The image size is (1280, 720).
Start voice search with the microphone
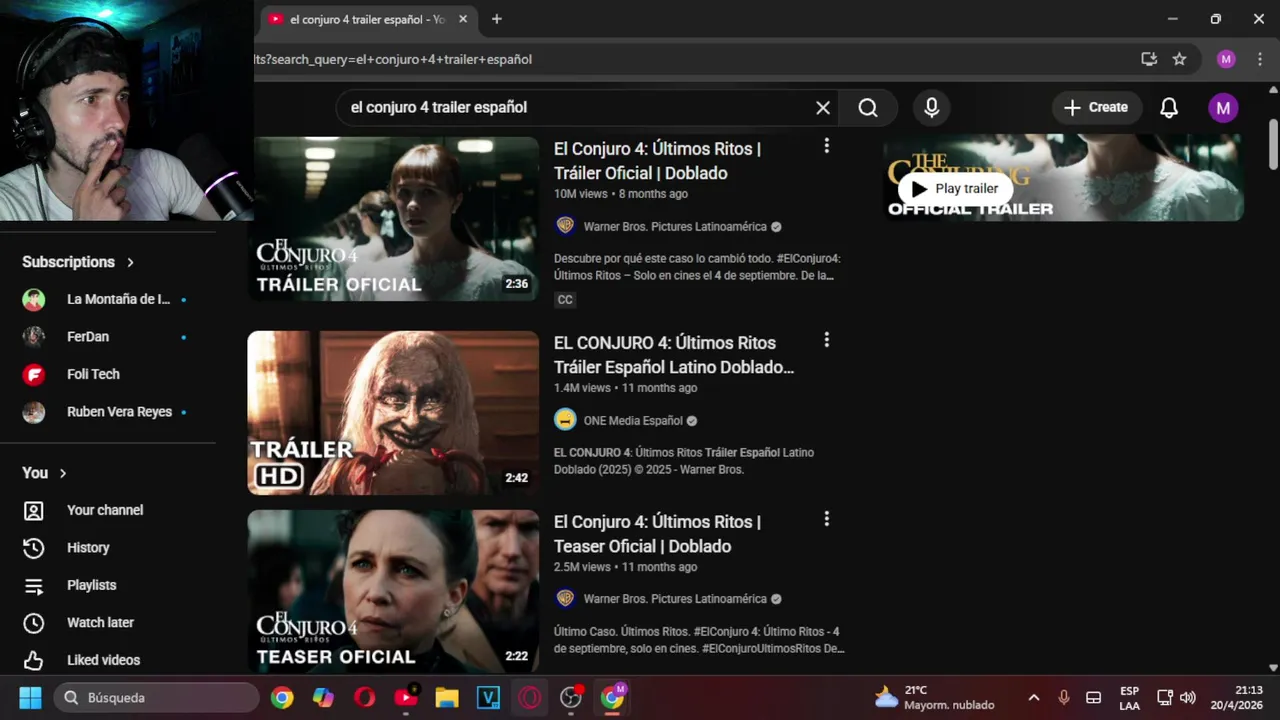(x=932, y=108)
